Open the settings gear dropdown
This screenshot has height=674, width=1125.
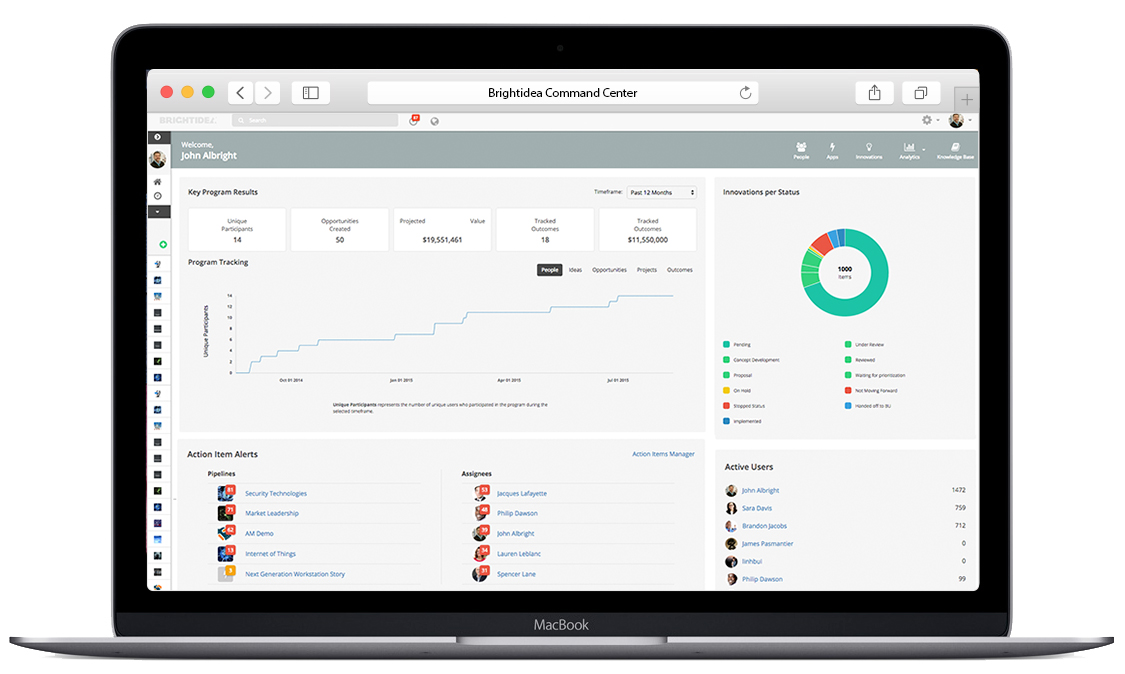coord(929,121)
